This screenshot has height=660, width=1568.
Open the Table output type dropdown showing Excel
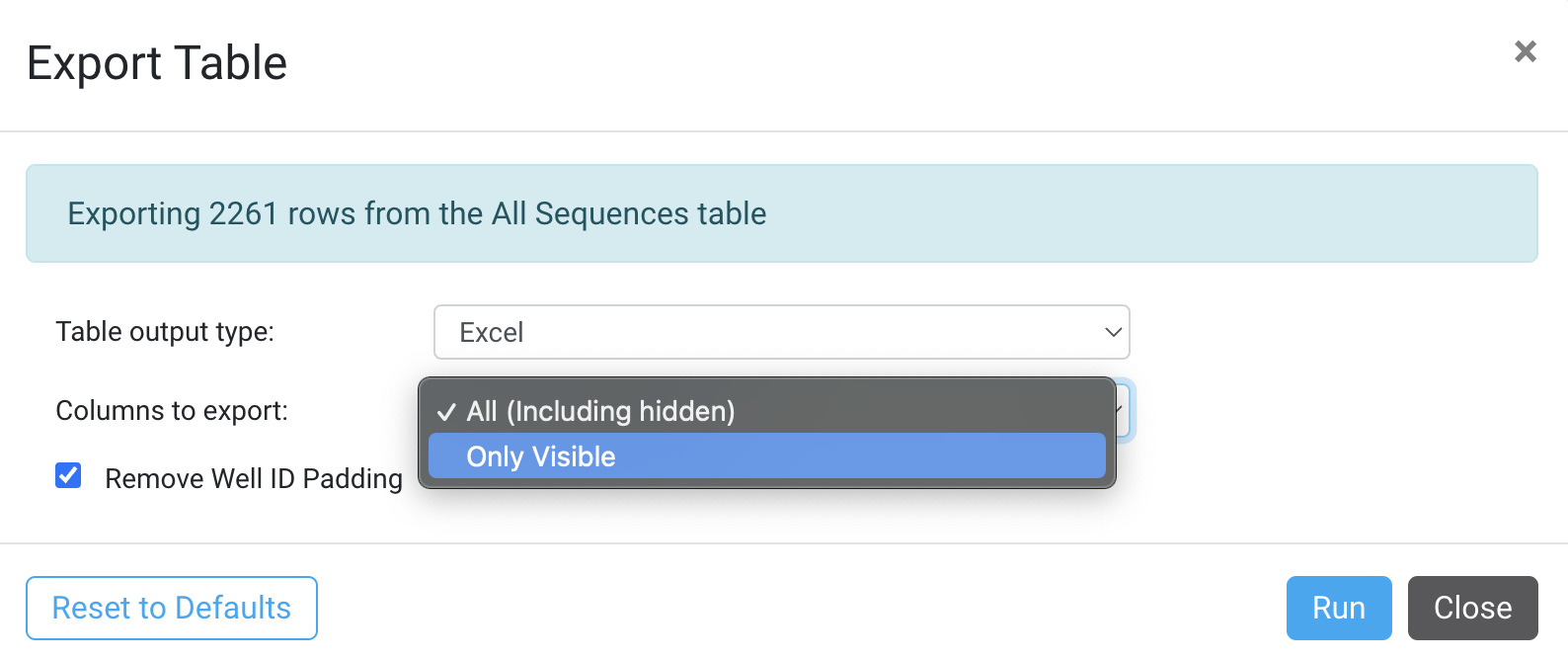click(780, 332)
